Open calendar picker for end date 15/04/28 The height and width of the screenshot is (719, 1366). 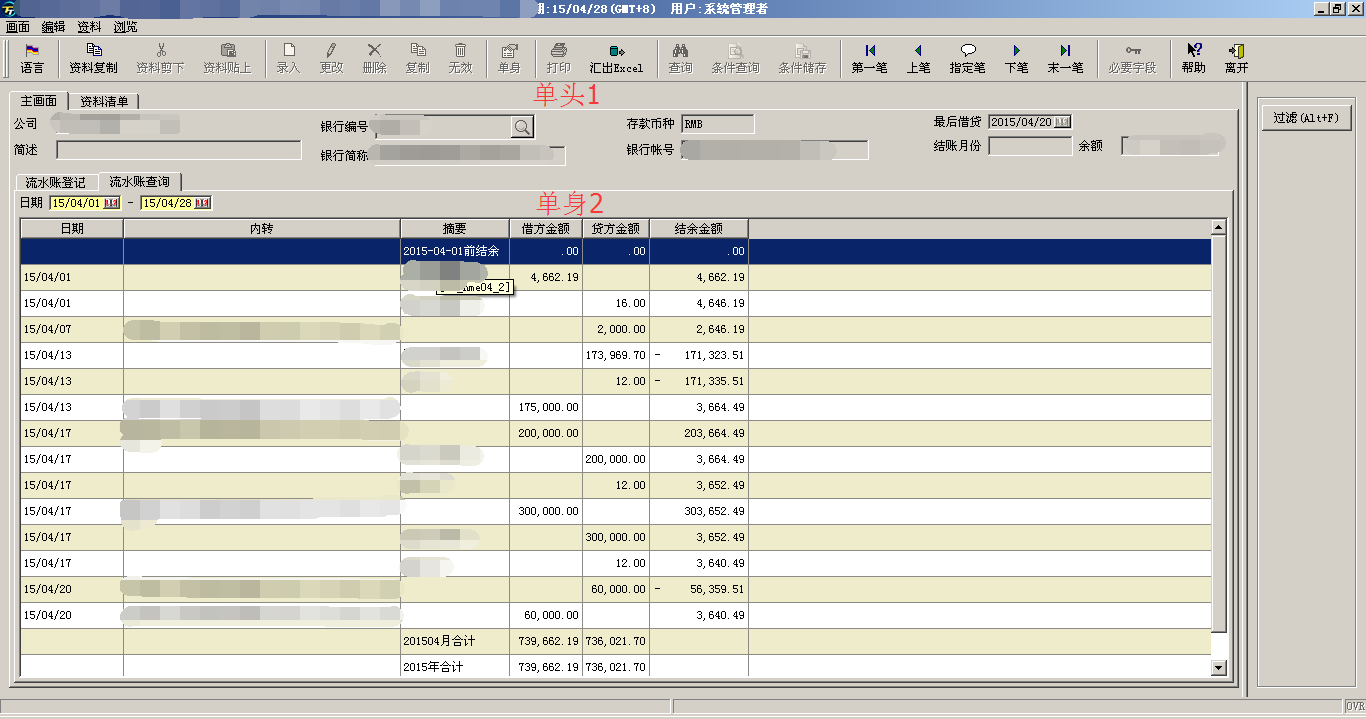(x=203, y=203)
